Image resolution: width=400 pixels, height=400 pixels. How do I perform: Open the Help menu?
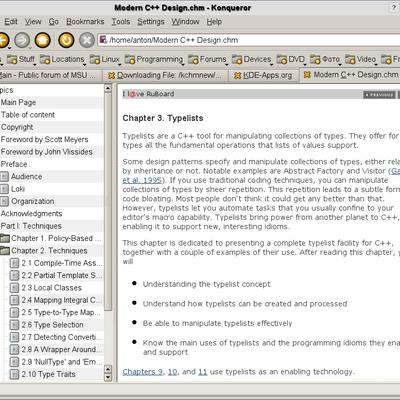coord(214,22)
